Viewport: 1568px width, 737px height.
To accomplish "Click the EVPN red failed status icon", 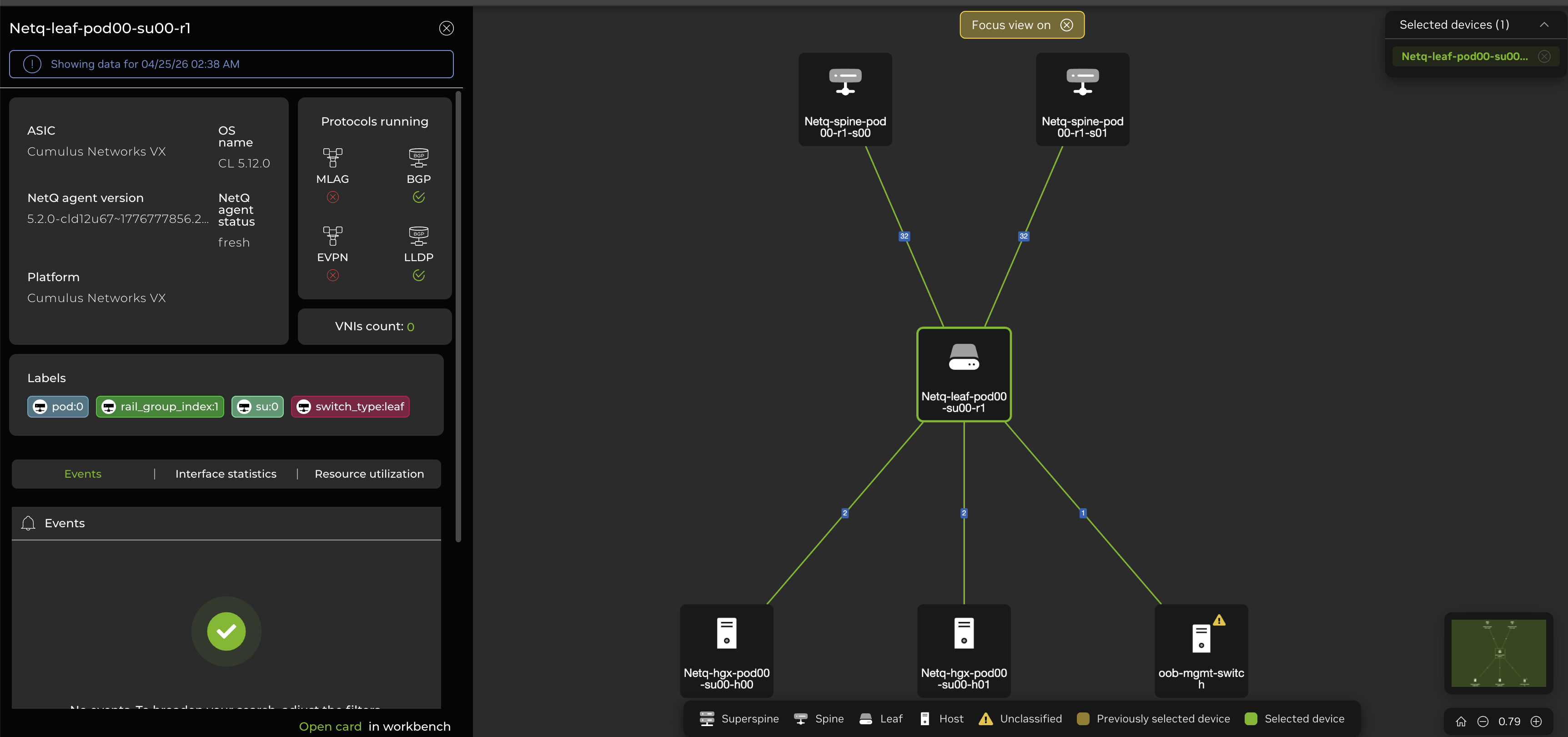I will tap(332, 275).
